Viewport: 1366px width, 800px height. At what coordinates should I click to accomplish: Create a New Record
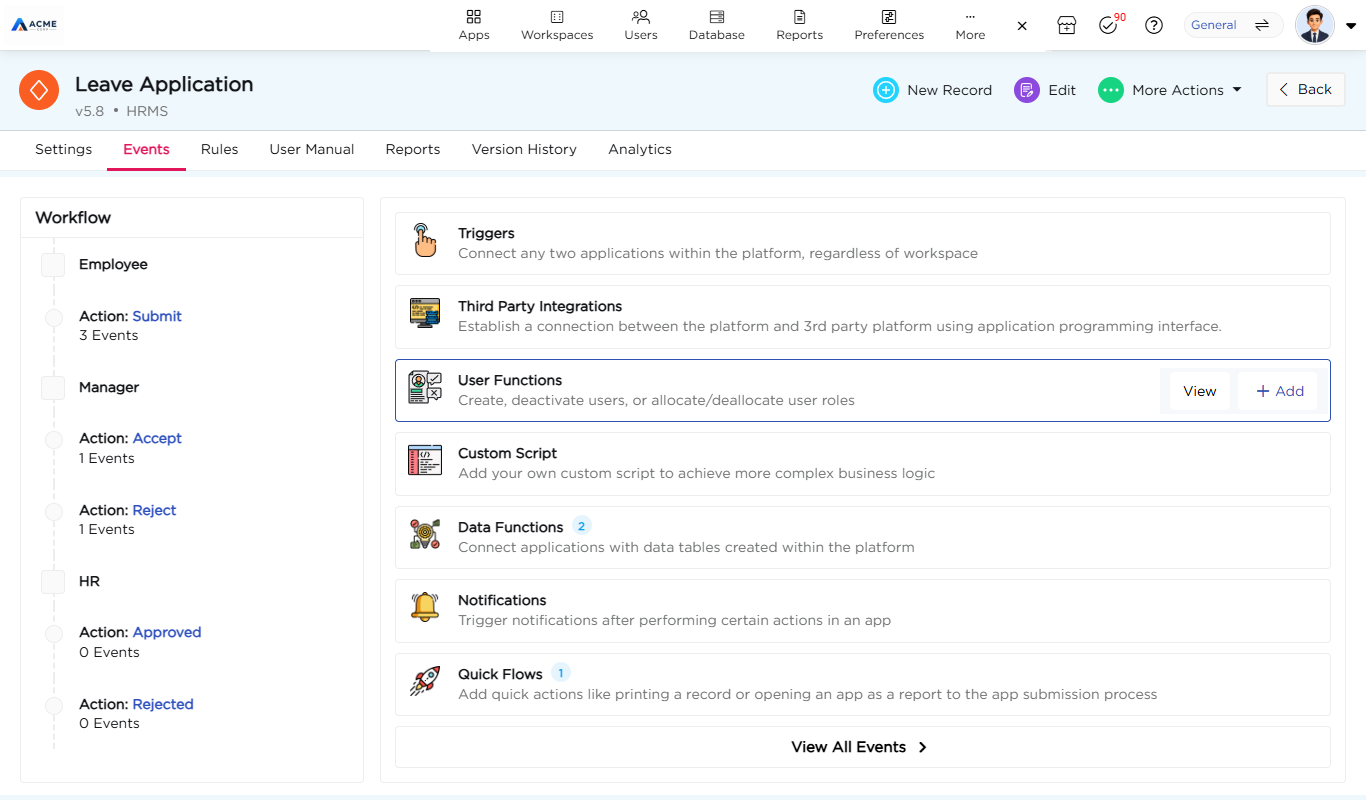click(x=932, y=90)
